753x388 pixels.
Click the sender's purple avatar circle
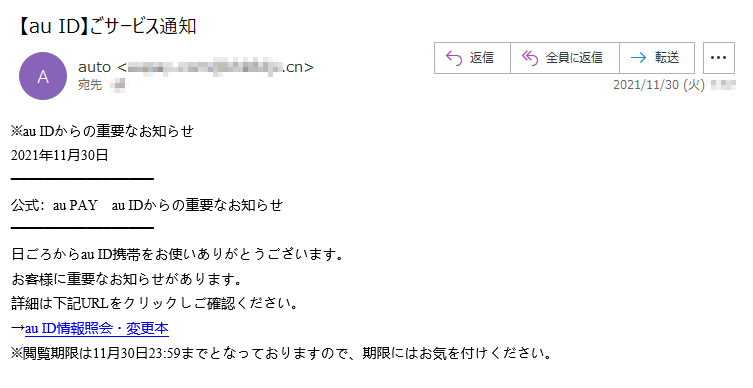[x=43, y=76]
